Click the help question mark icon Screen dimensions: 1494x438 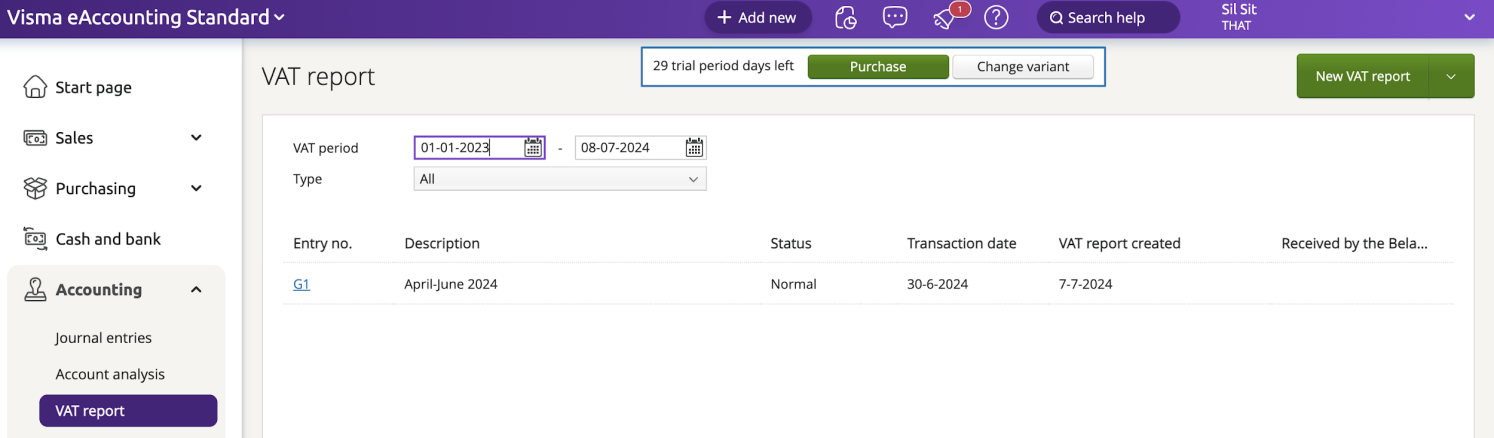coord(995,18)
